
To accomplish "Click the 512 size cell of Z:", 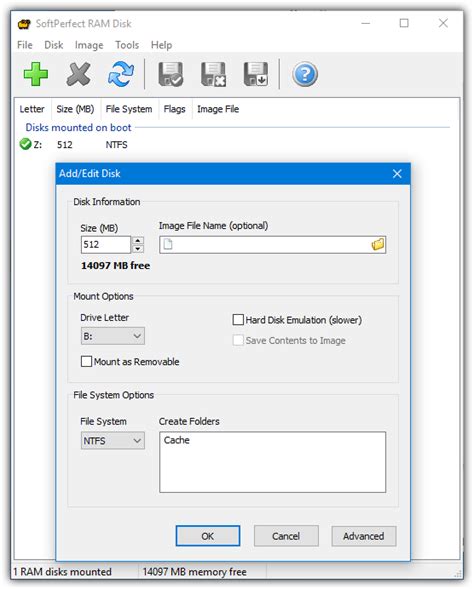I will tap(65, 145).
